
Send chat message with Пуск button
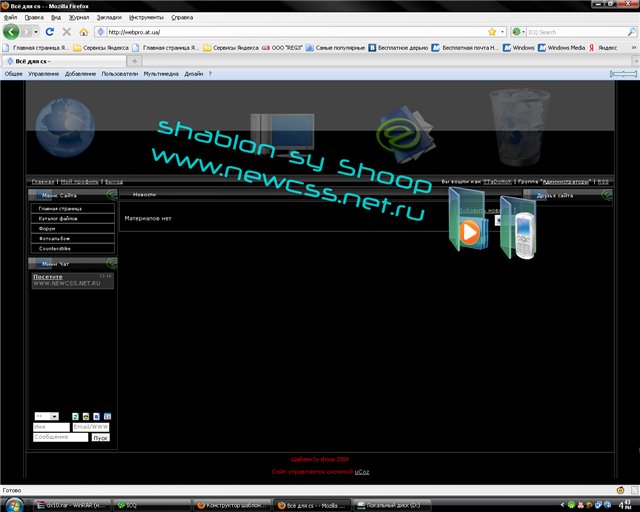(x=100, y=438)
